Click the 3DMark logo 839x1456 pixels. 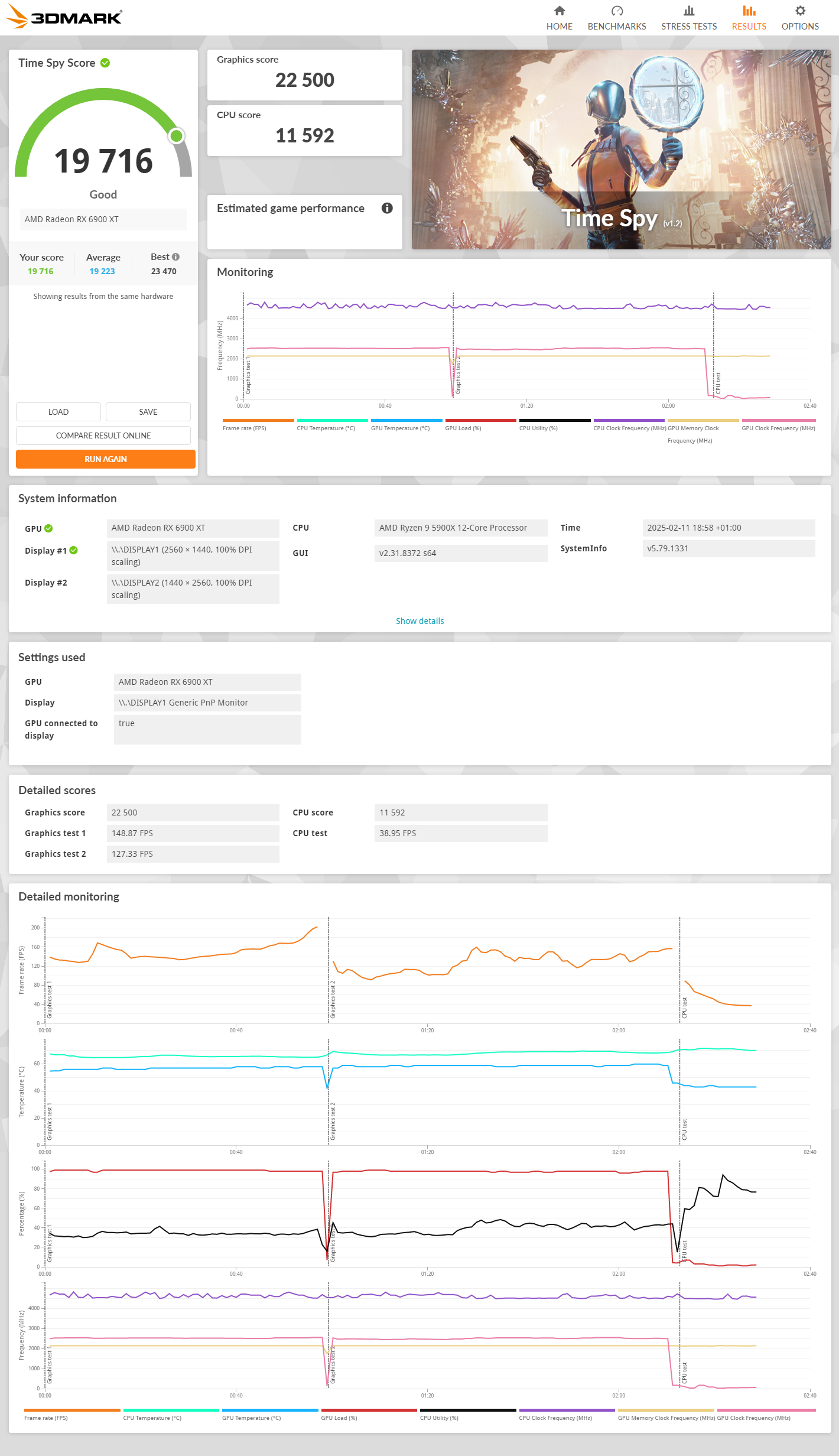click(x=63, y=17)
